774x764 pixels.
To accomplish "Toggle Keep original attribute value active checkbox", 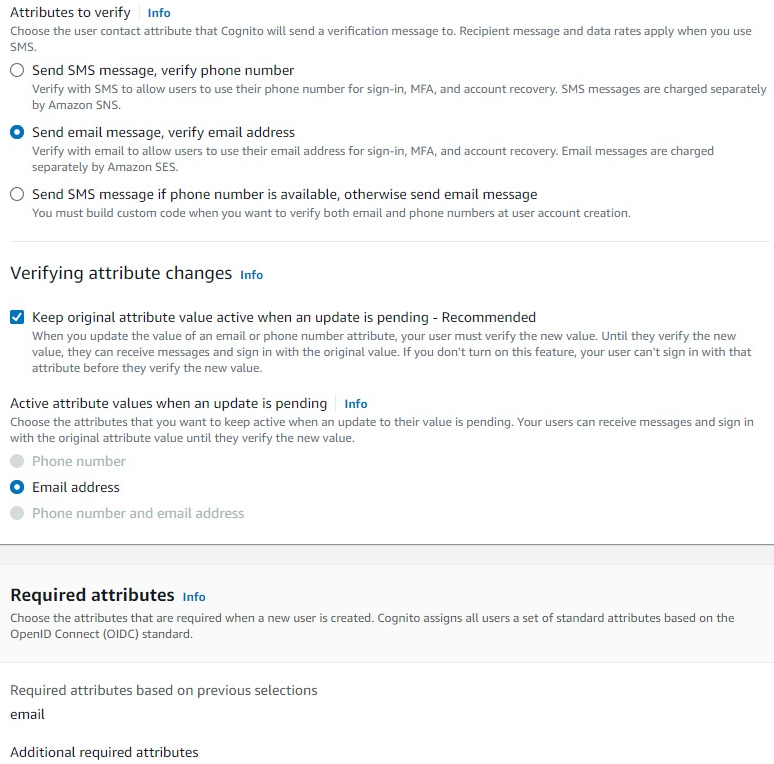I will point(17,317).
